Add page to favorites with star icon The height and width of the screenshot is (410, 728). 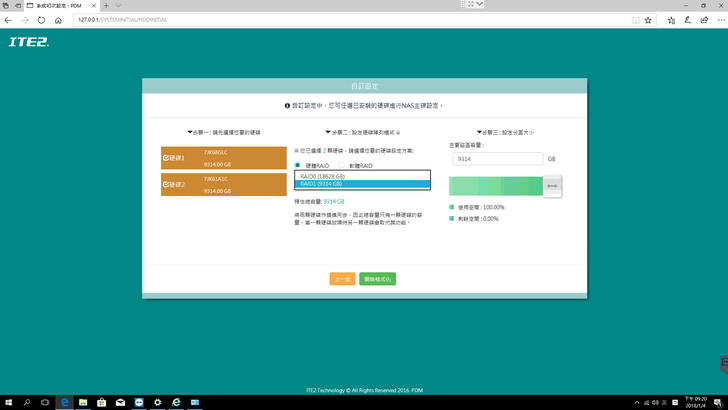tap(648, 19)
